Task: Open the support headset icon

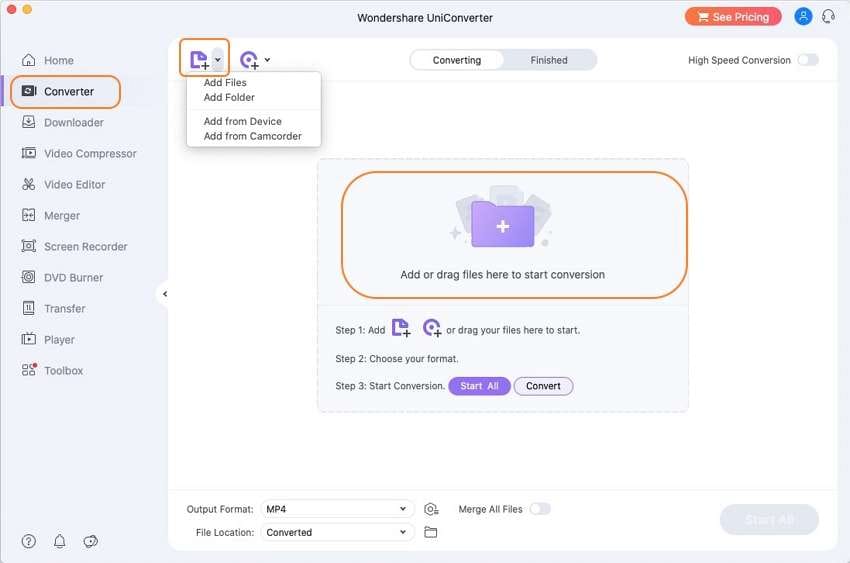Action: click(828, 17)
